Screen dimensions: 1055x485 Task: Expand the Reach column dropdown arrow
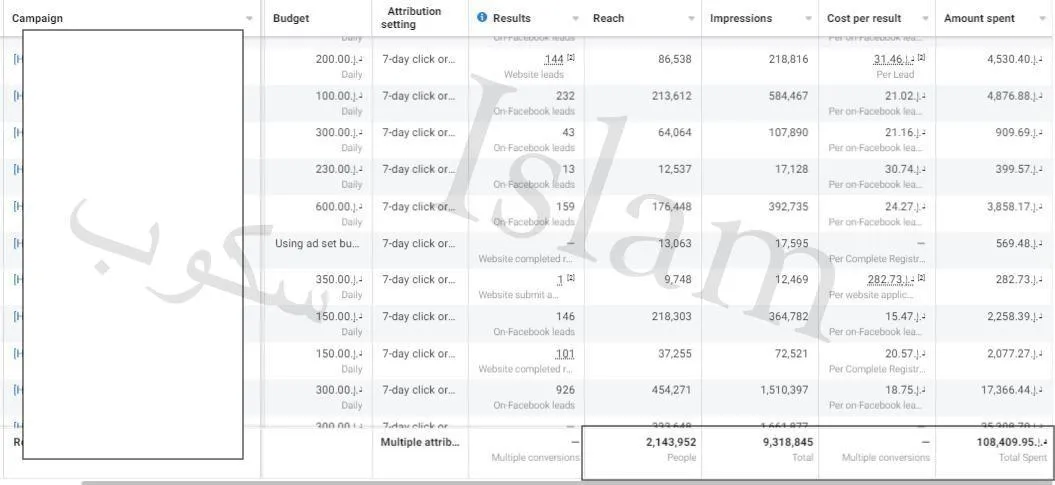692,19
